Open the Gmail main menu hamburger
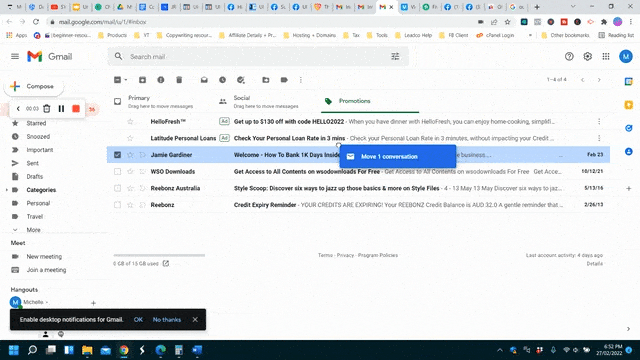 pos(15,56)
